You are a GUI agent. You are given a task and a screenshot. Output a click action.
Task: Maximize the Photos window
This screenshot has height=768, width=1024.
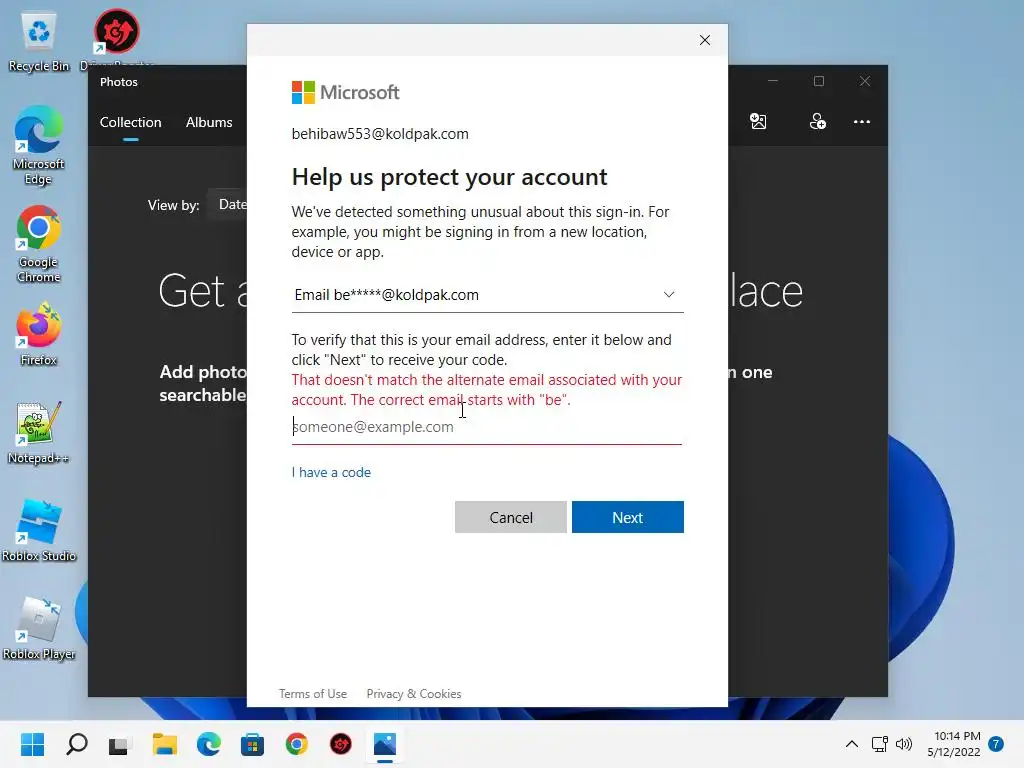(819, 81)
